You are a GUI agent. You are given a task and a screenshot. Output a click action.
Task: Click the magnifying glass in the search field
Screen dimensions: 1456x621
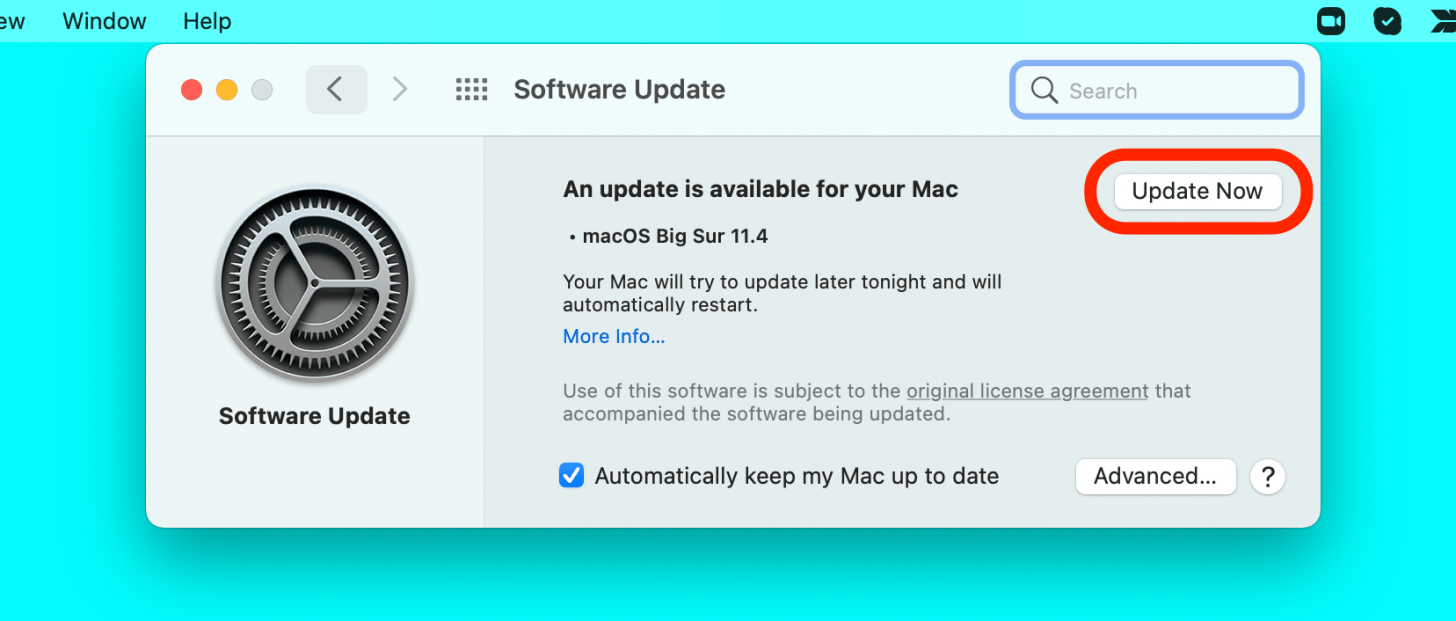[x=1044, y=90]
